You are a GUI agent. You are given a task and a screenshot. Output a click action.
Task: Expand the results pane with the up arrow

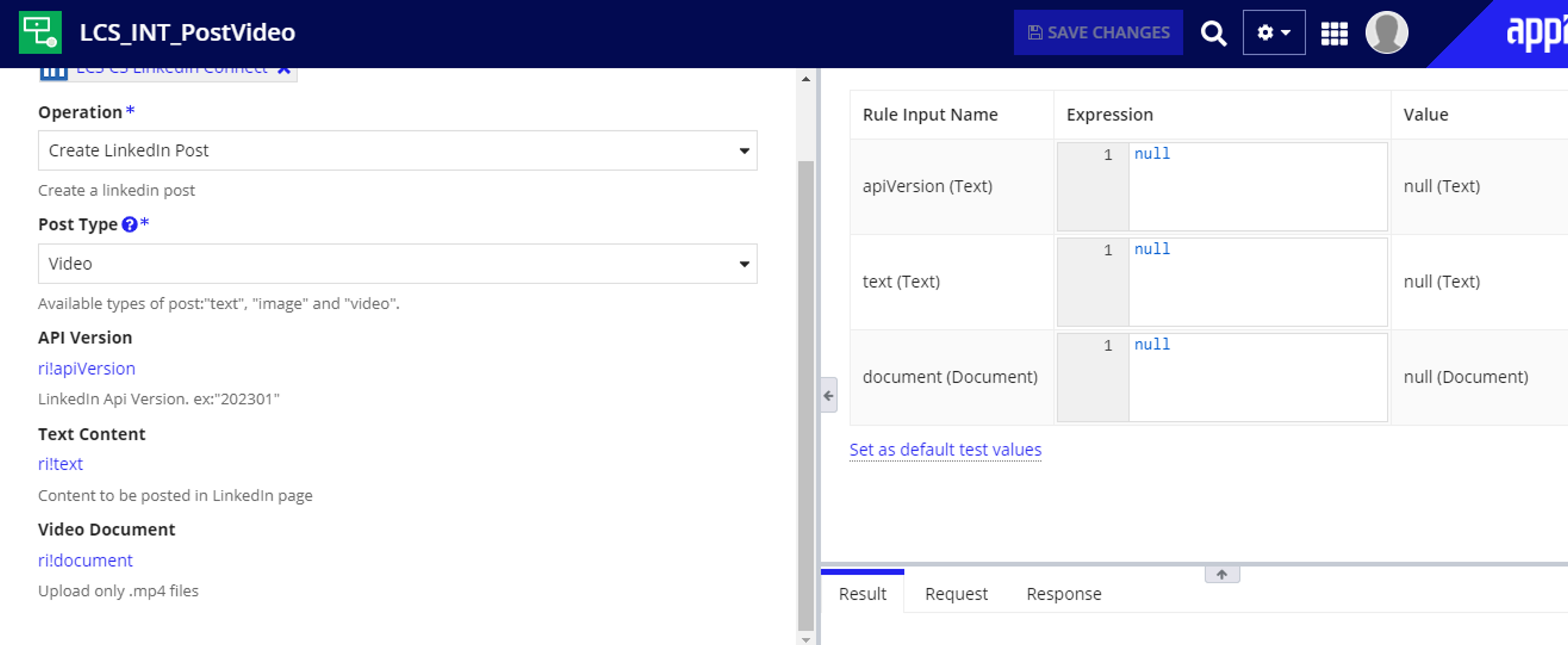tap(1222, 574)
